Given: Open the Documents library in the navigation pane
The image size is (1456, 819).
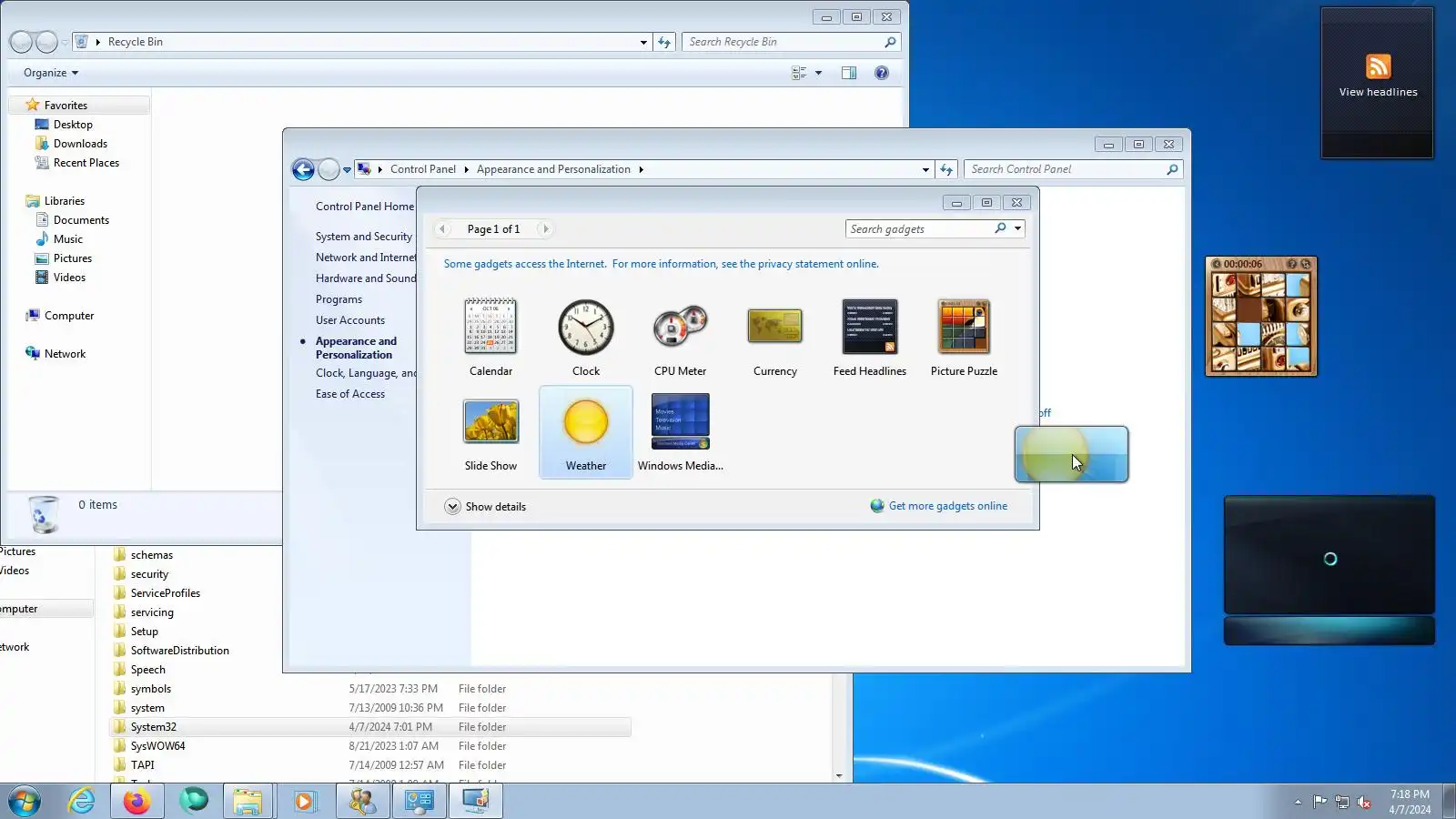Looking at the screenshot, I should pyautogui.click(x=81, y=220).
